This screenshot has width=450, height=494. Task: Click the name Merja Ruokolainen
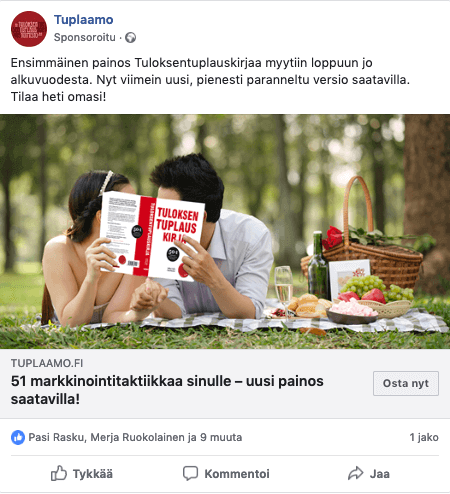[137, 437]
